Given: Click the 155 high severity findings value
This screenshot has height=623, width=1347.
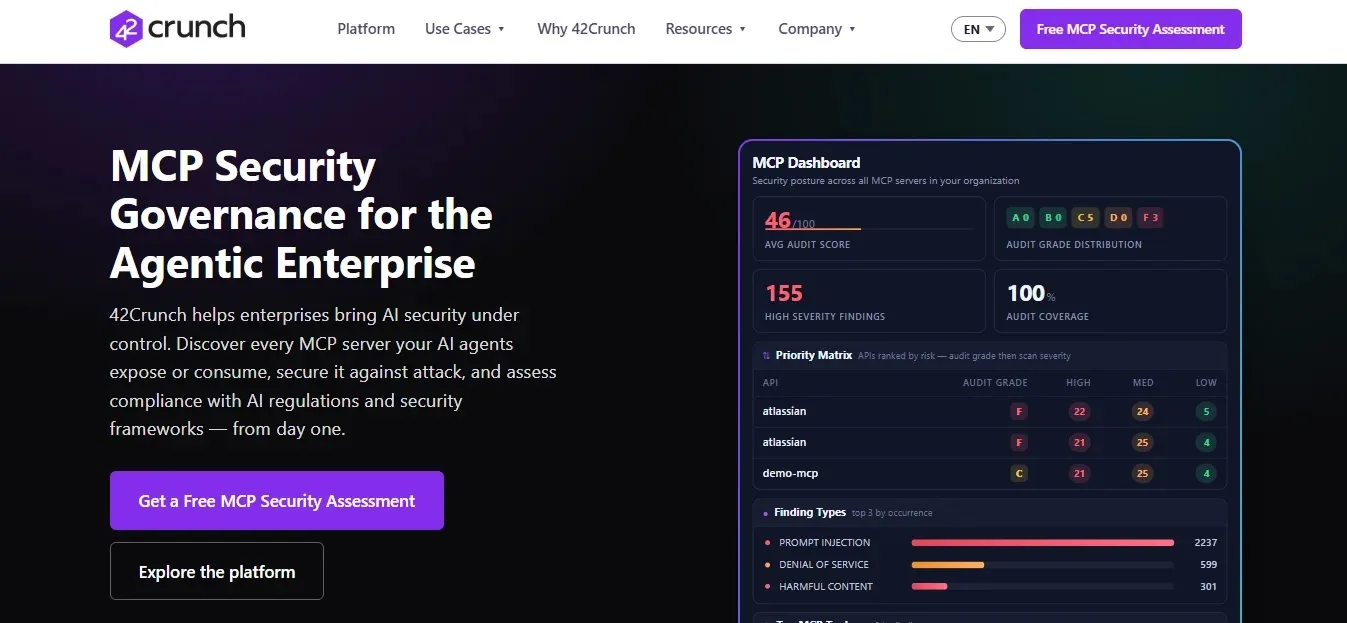Looking at the screenshot, I should [784, 293].
